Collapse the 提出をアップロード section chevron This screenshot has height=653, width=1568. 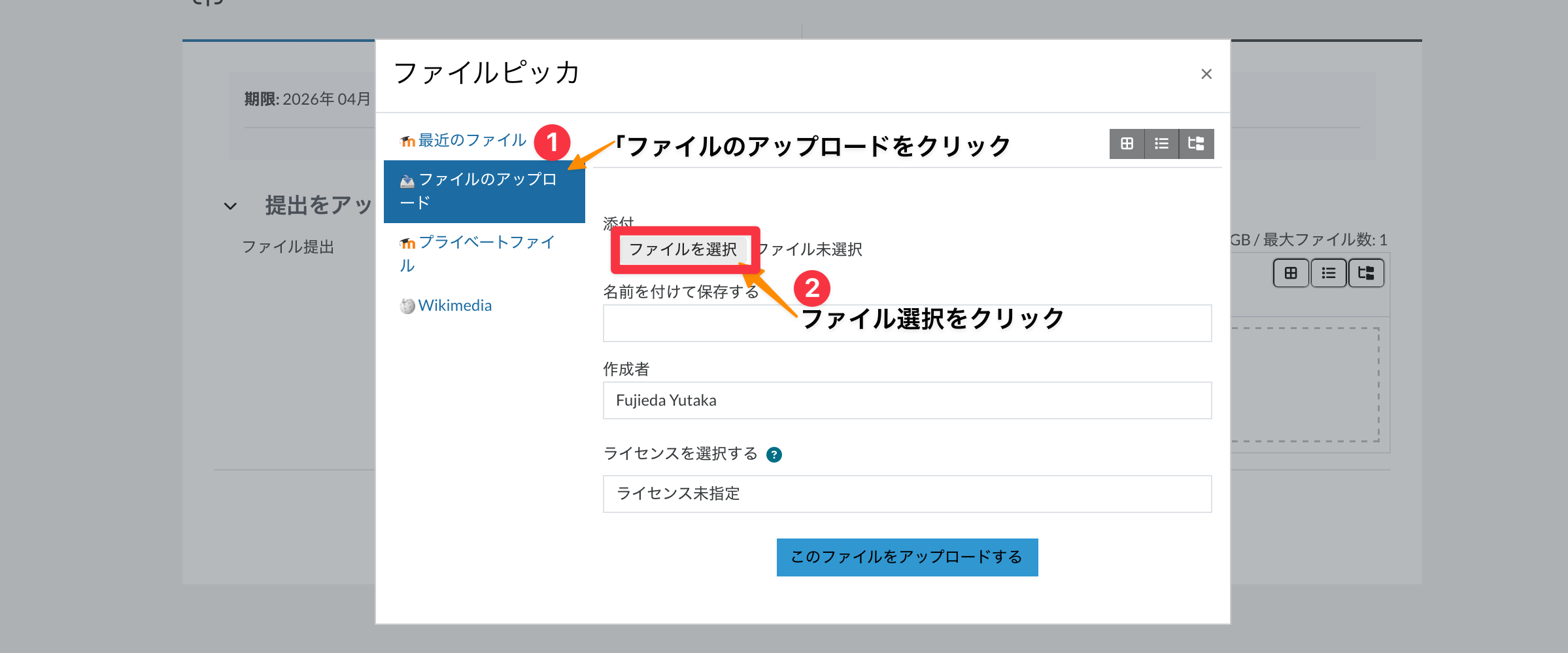point(230,206)
